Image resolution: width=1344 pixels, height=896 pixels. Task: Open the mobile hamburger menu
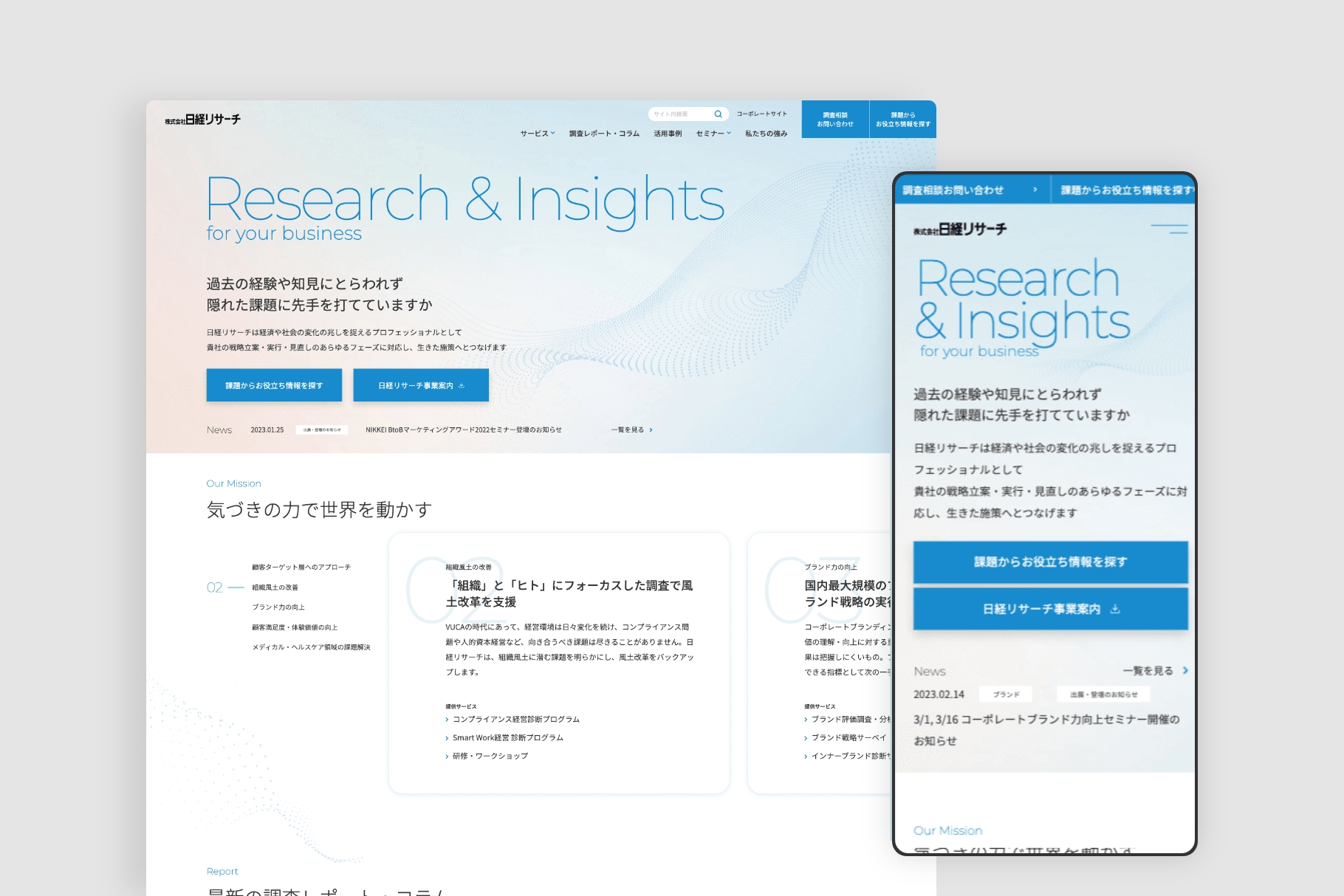click(1169, 229)
